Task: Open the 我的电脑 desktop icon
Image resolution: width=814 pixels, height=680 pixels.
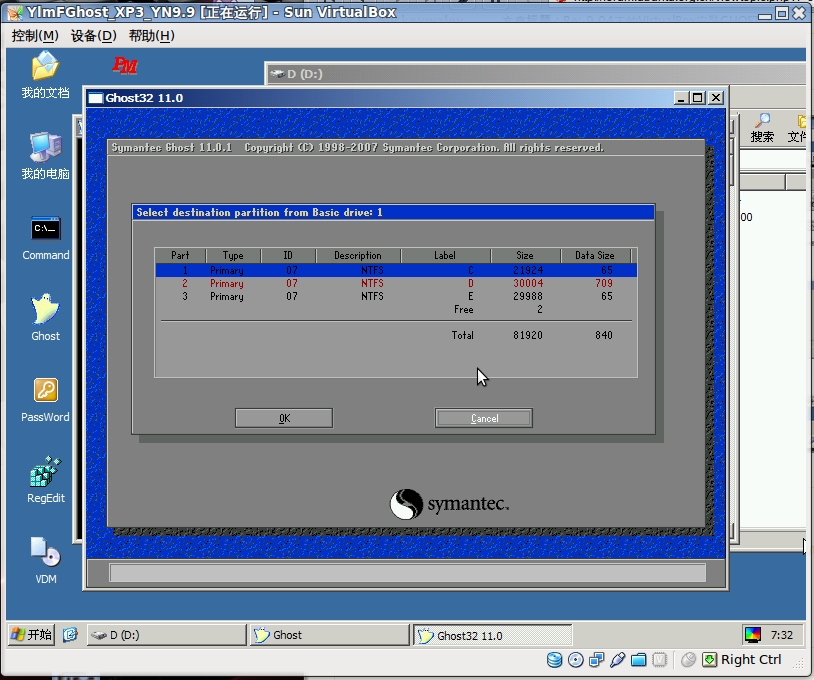Action: pos(45,155)
